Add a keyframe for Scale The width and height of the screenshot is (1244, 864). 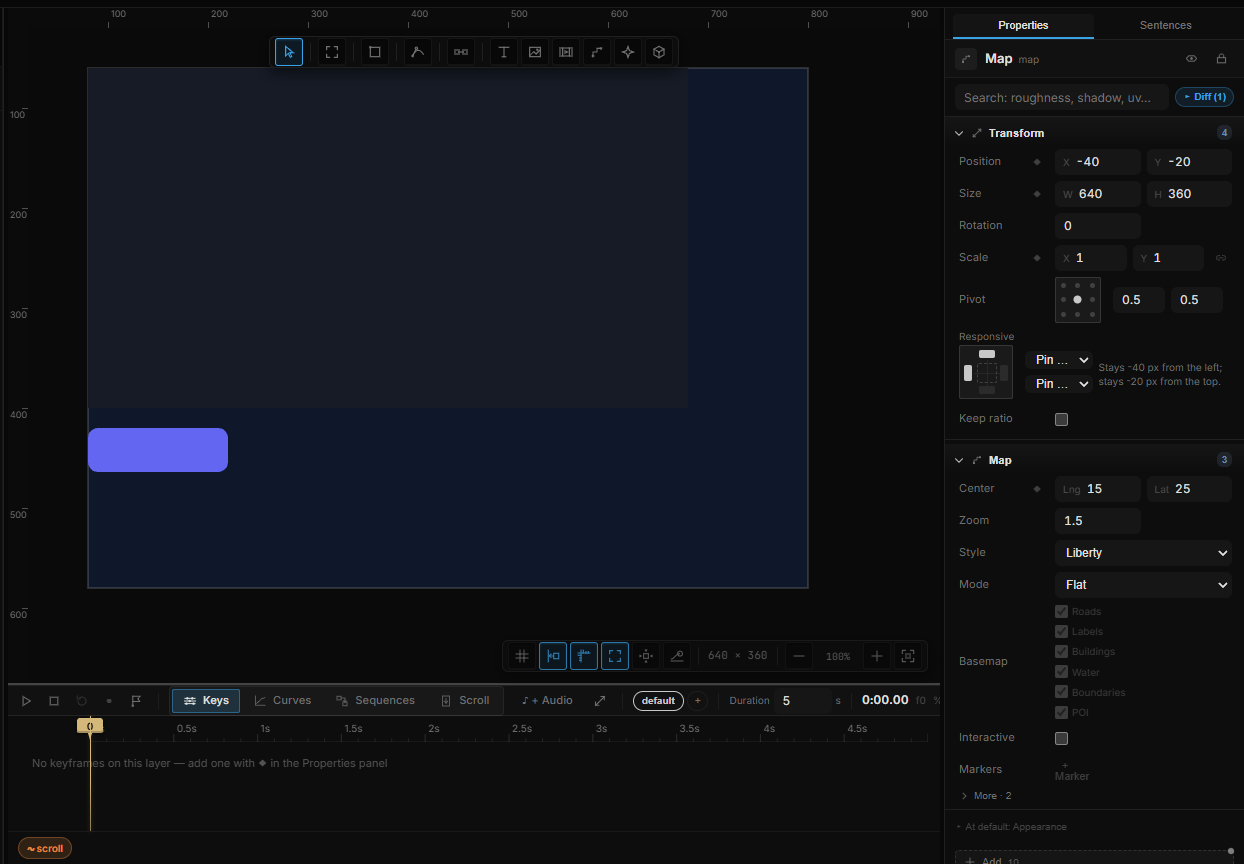[1037, 258]
